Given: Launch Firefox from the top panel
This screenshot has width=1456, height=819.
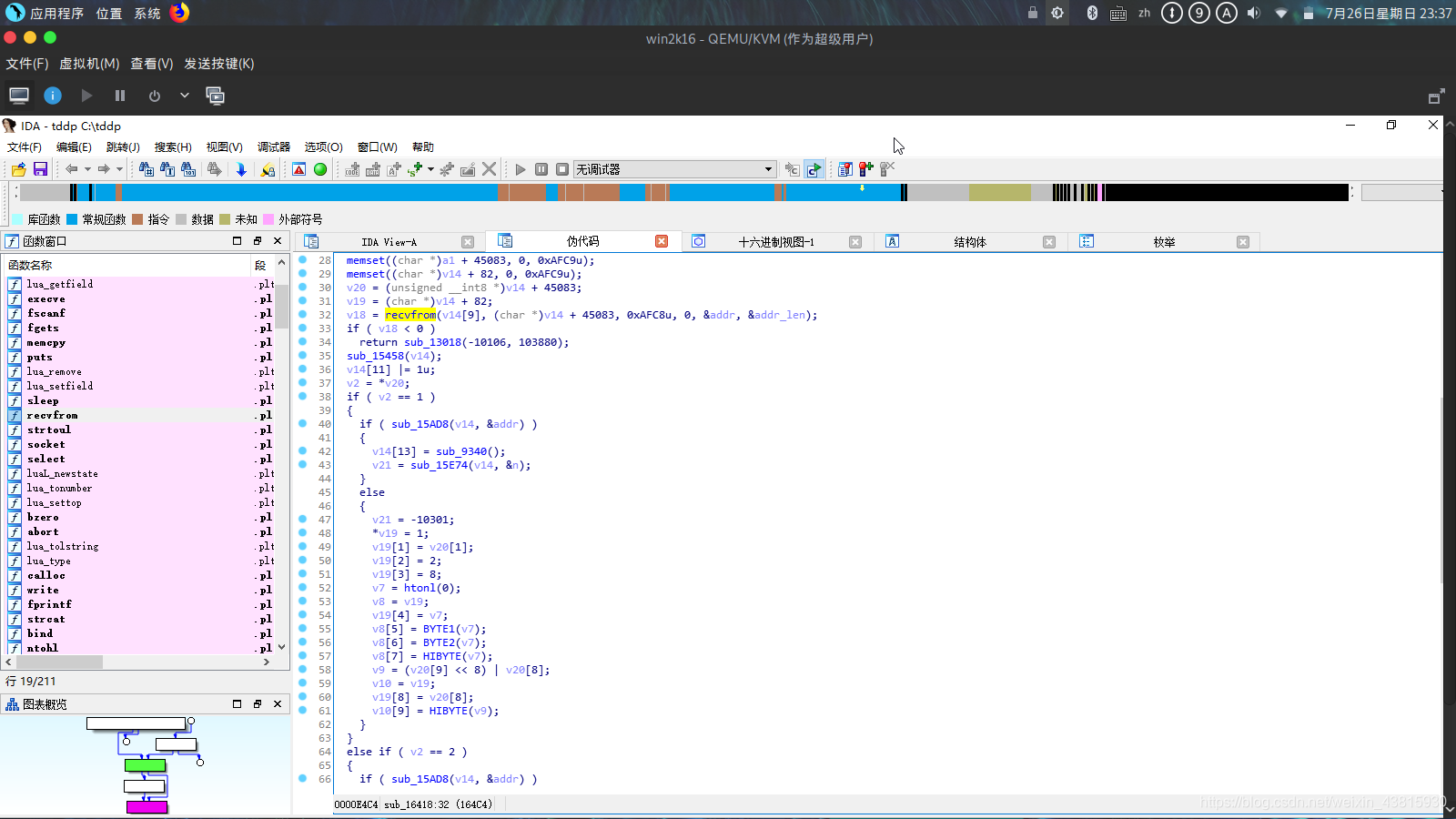Looking at the screenshot, I should pyautogui.click(x=180, y=13).
